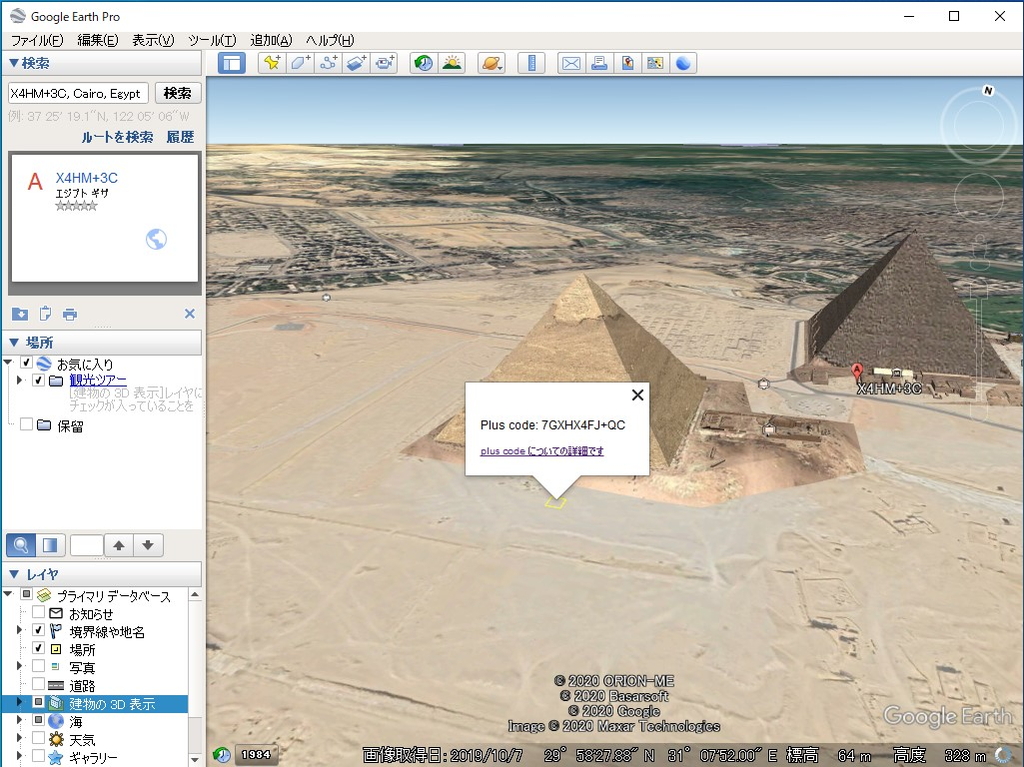
Task: Click the search input field
Action: (77, 93)
